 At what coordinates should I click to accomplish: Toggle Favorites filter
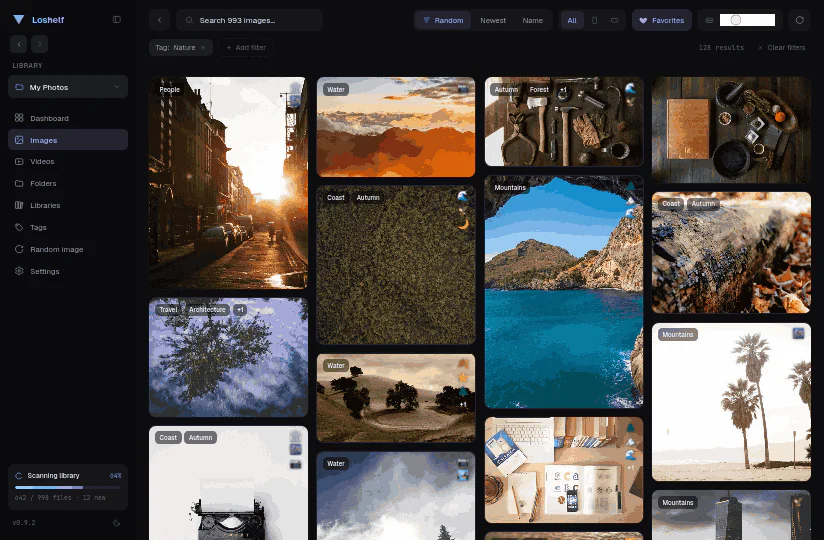(x=662, y=20)
